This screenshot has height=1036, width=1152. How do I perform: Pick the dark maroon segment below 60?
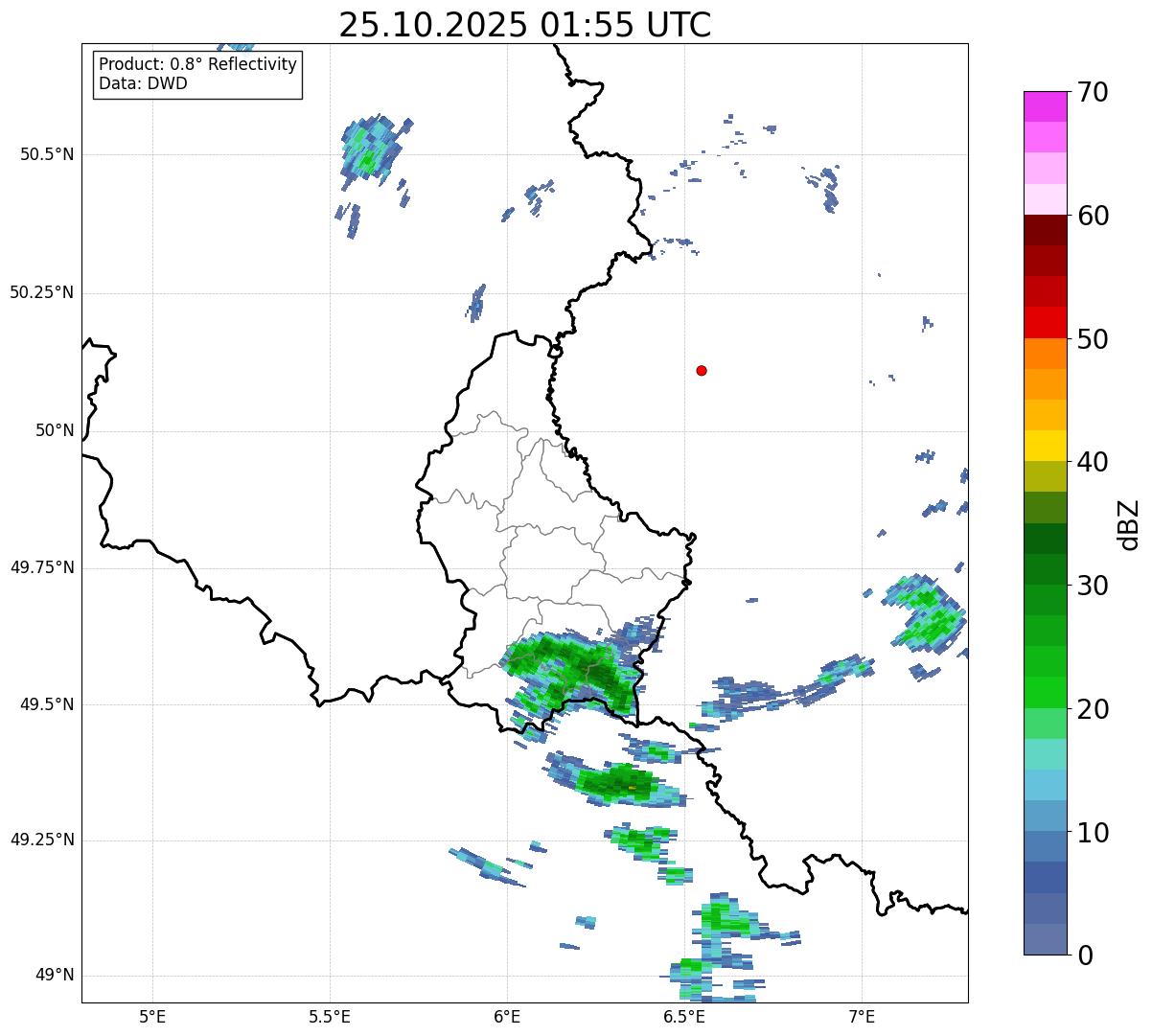click(1045, 230)
